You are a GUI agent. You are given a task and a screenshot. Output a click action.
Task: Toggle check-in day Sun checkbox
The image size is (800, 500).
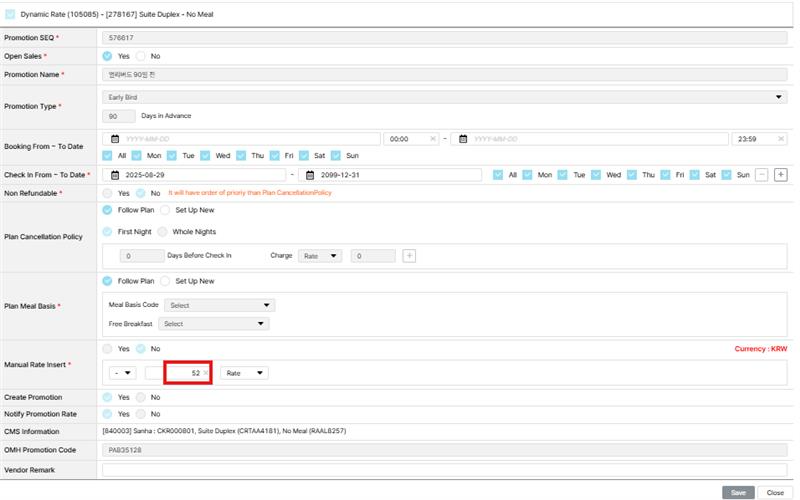(x=727, y=175)
